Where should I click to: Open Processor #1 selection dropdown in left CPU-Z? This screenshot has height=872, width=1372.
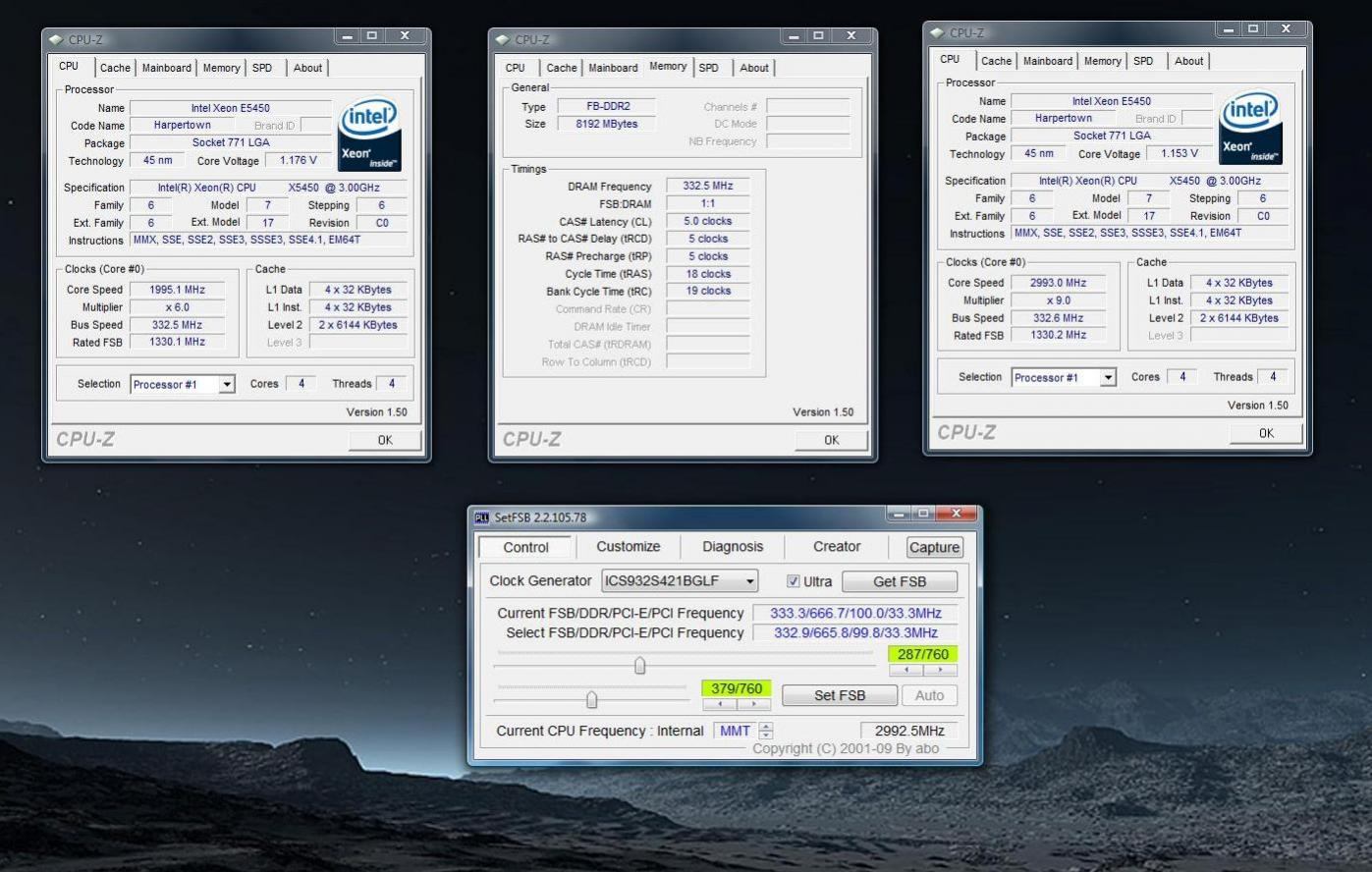(183, 384)
